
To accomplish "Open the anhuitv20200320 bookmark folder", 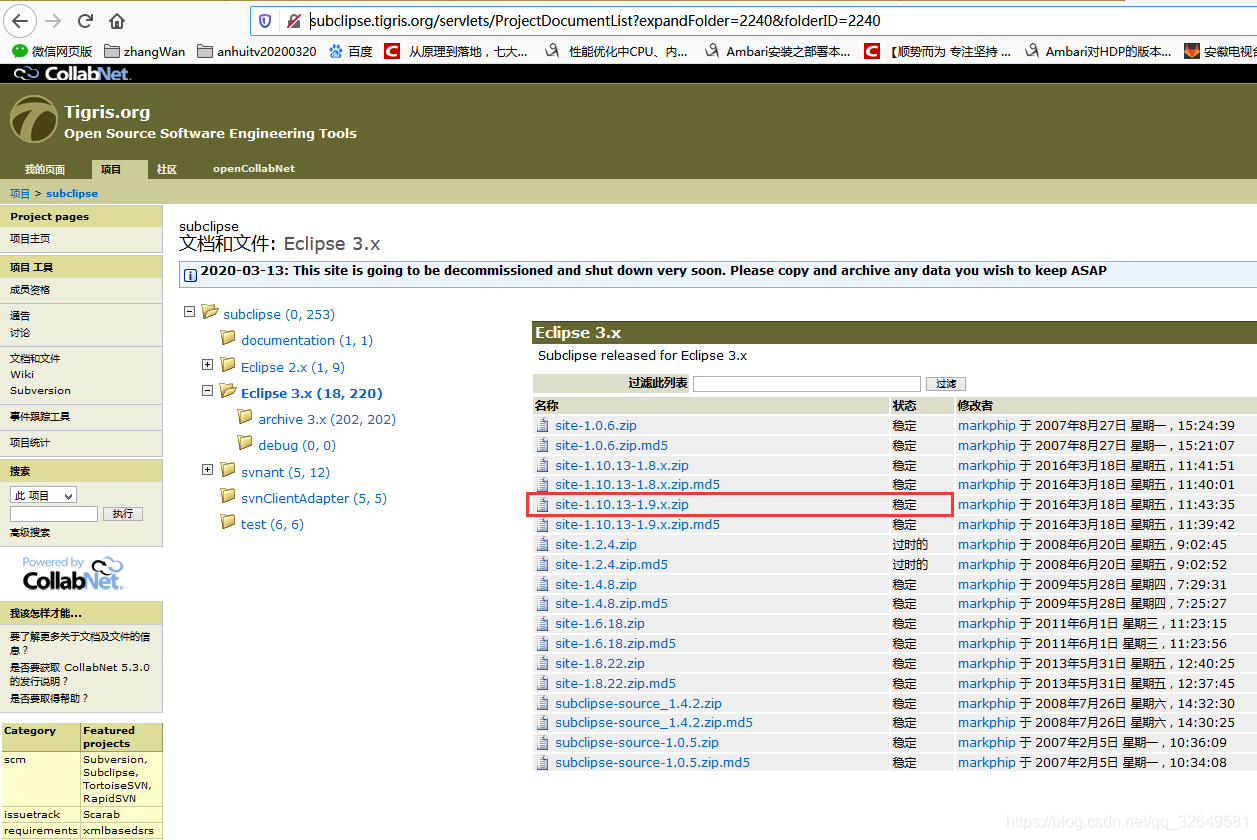I will point(256,51).
